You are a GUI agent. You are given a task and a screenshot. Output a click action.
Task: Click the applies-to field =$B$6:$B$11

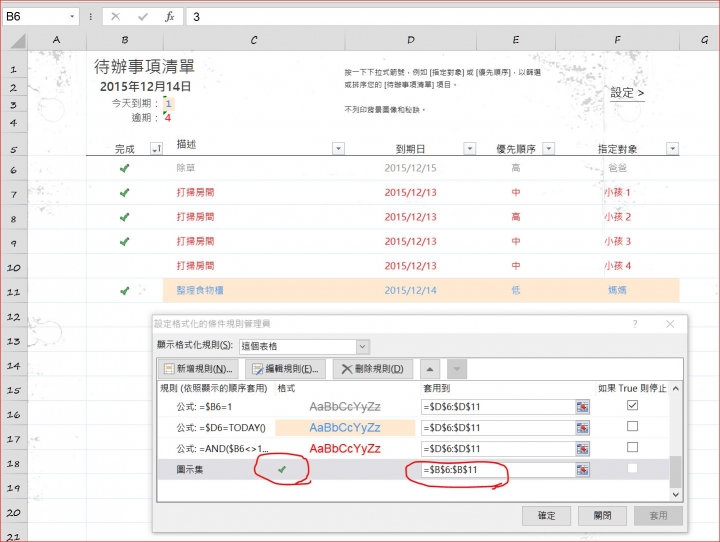tap(496, 469)
